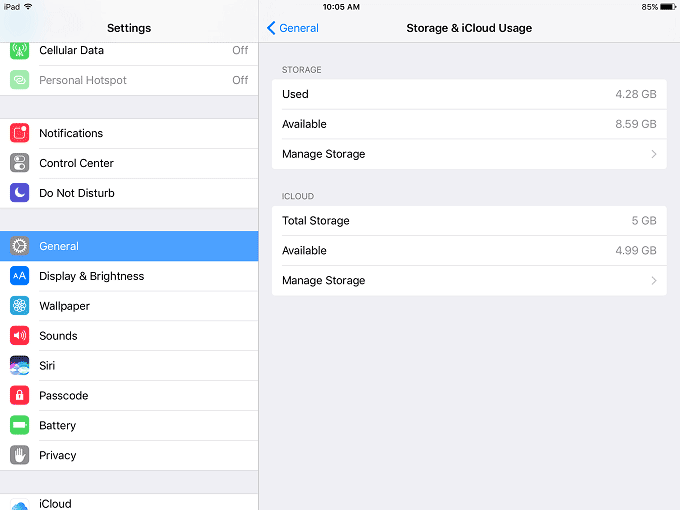Expand Manage Storage chevron under Storage
The image size is (680, 510).
(654, 154)
